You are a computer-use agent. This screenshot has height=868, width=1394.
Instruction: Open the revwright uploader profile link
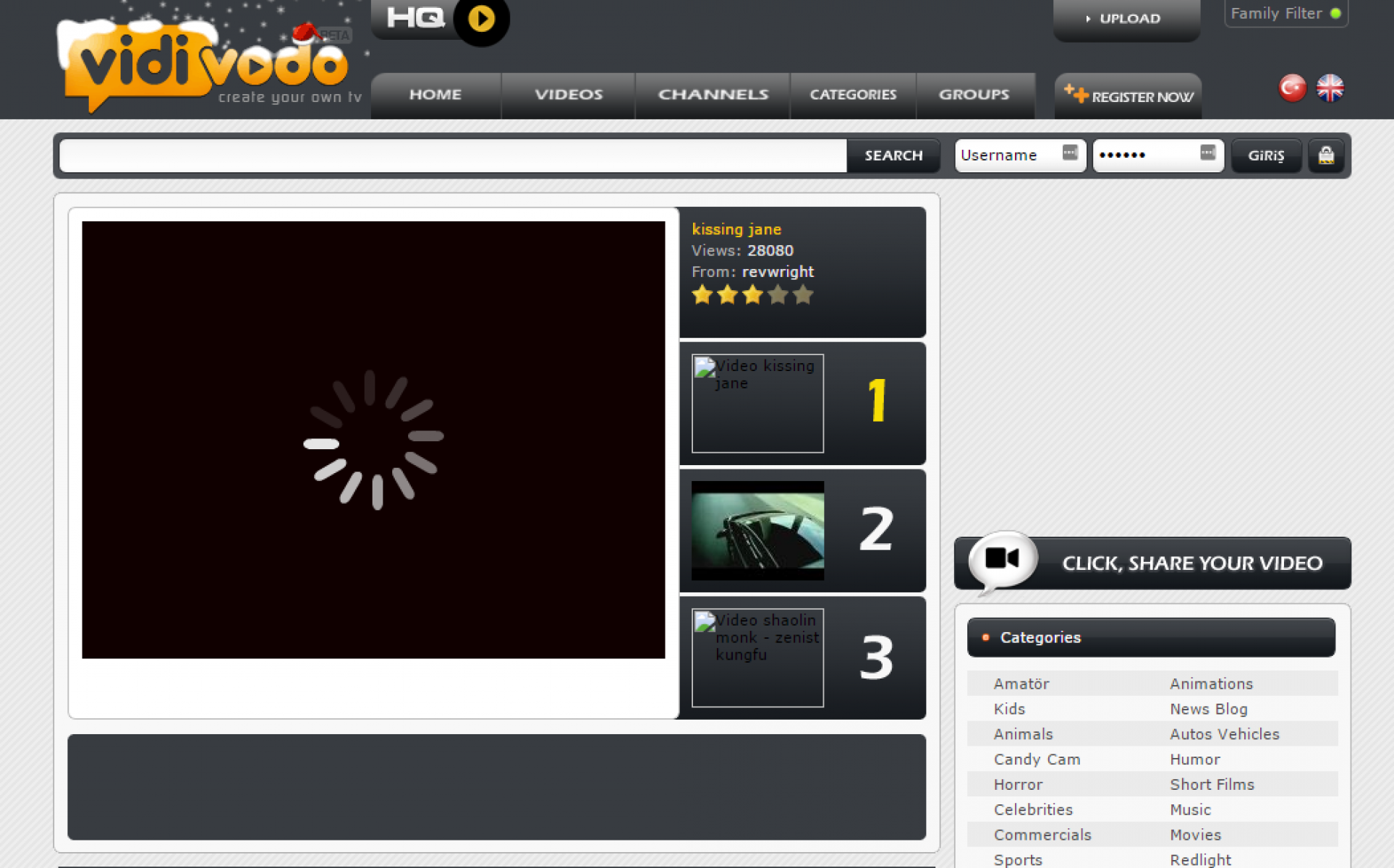778,272
